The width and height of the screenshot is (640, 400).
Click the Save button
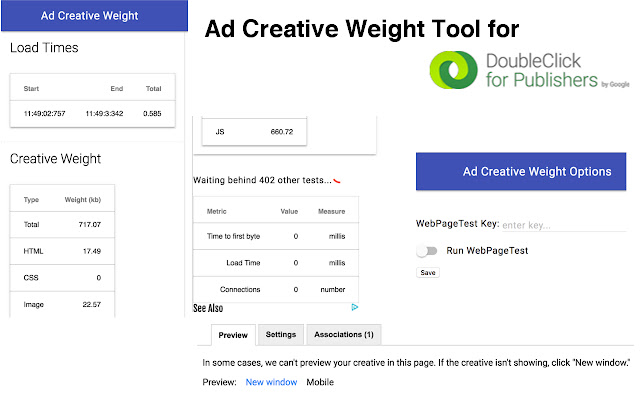(428, 273)
